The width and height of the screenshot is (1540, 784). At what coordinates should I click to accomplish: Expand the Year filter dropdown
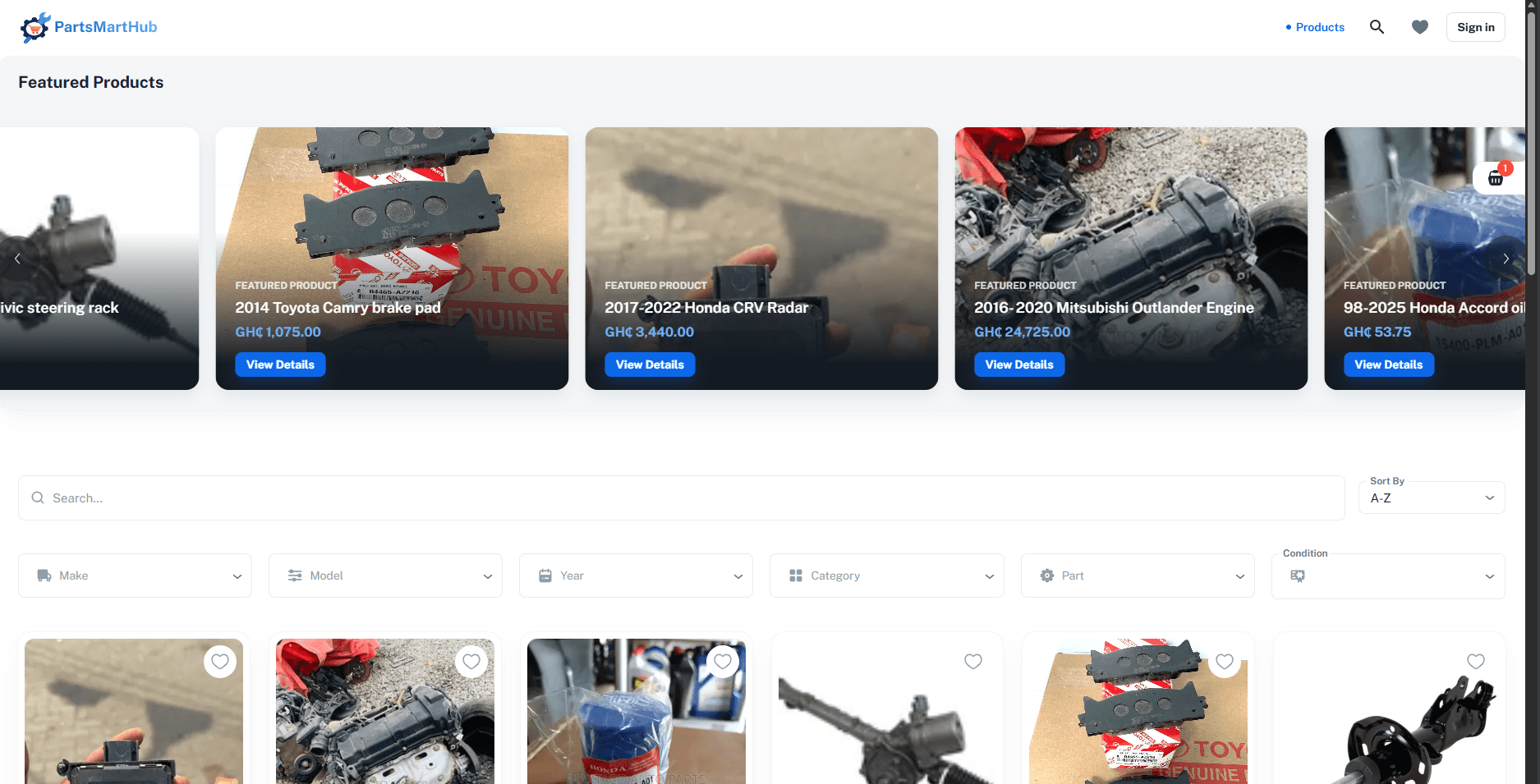click(636, 575)
